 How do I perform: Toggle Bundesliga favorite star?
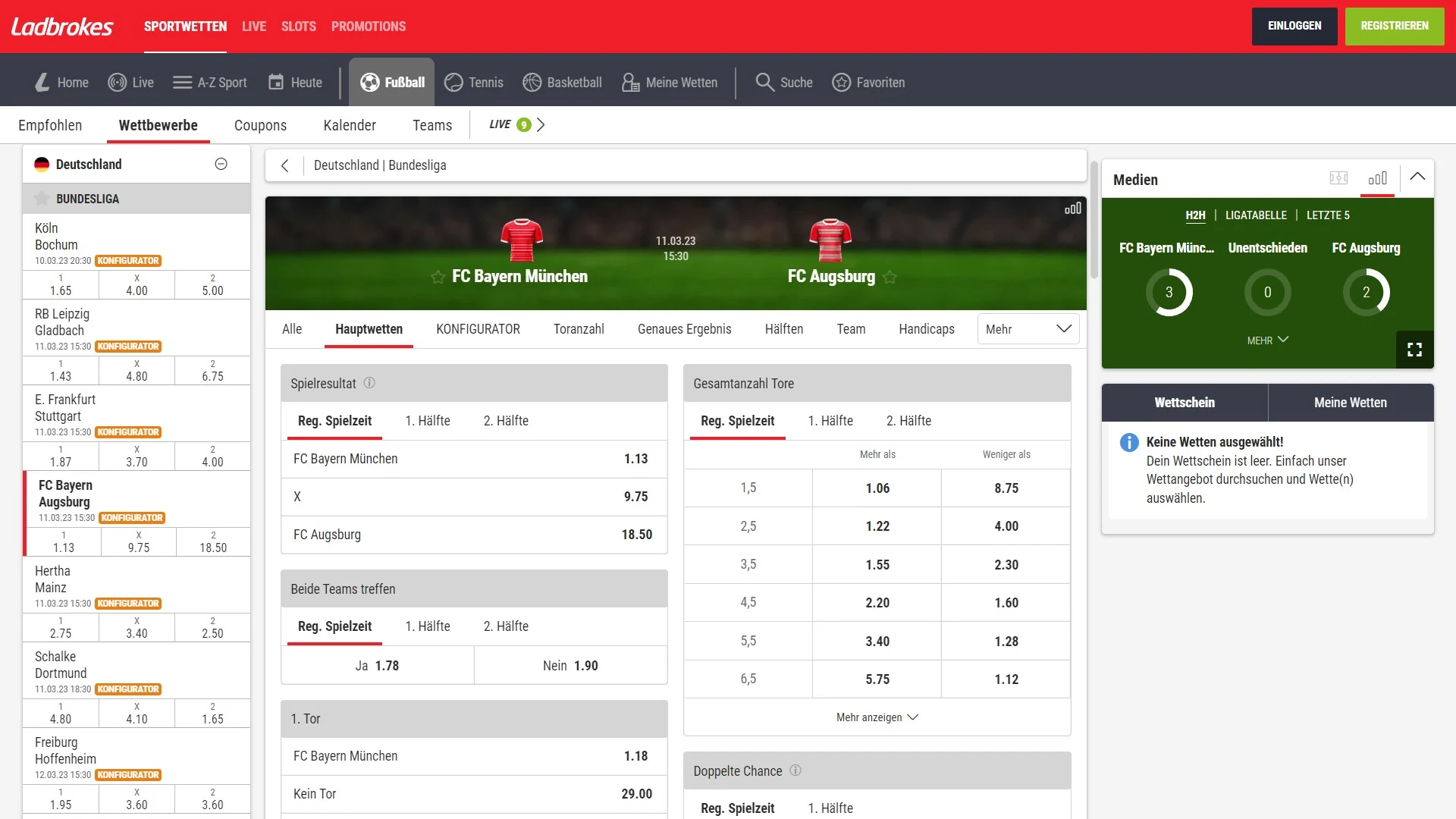[x=42, y=199]
